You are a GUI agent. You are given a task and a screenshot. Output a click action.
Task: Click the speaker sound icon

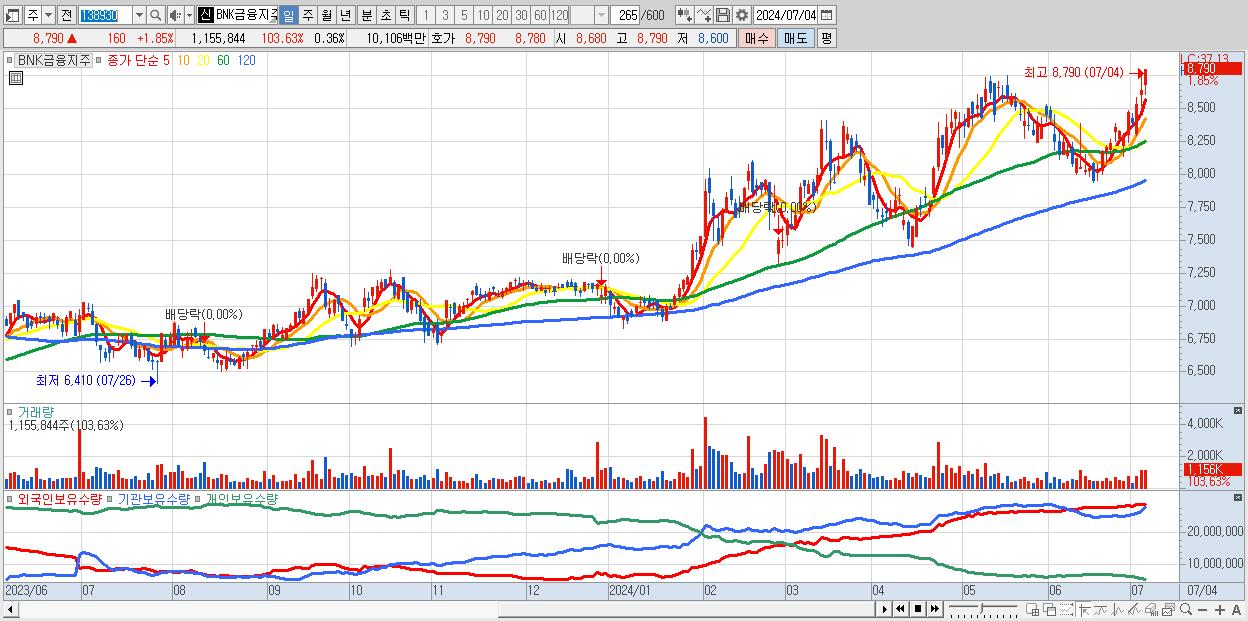pyautogui.click(x=175, y=15)
